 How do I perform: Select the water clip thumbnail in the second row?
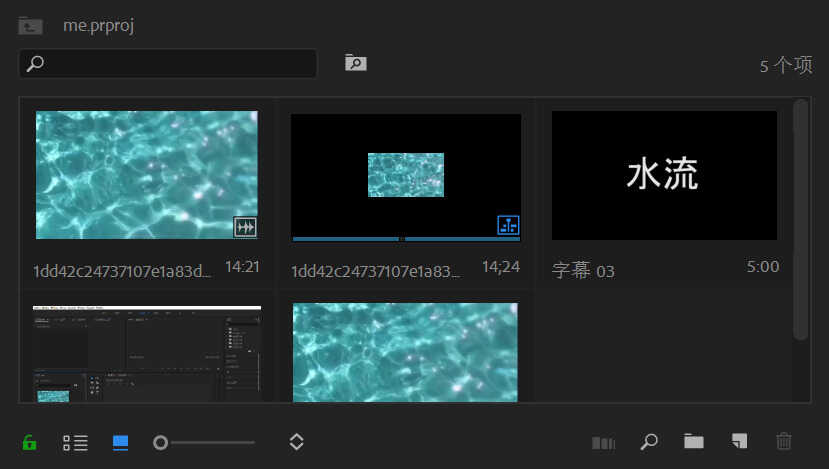tap(405, 353)
